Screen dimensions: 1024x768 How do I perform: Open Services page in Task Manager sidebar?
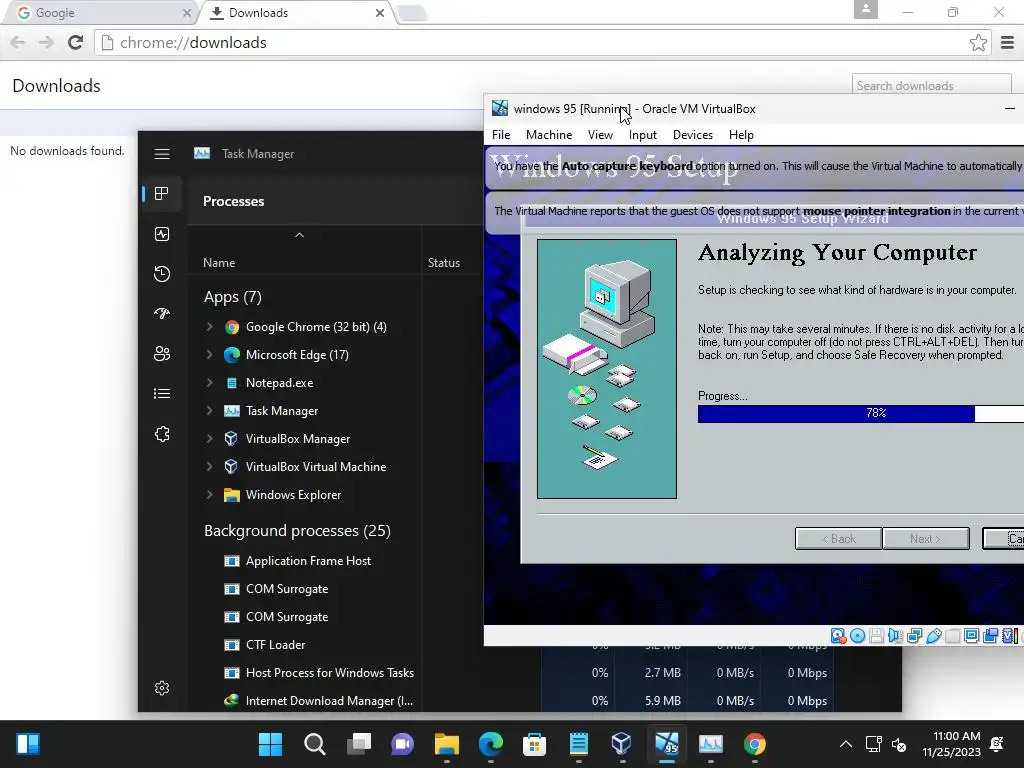pyautogui.click(x=162, y=434)
